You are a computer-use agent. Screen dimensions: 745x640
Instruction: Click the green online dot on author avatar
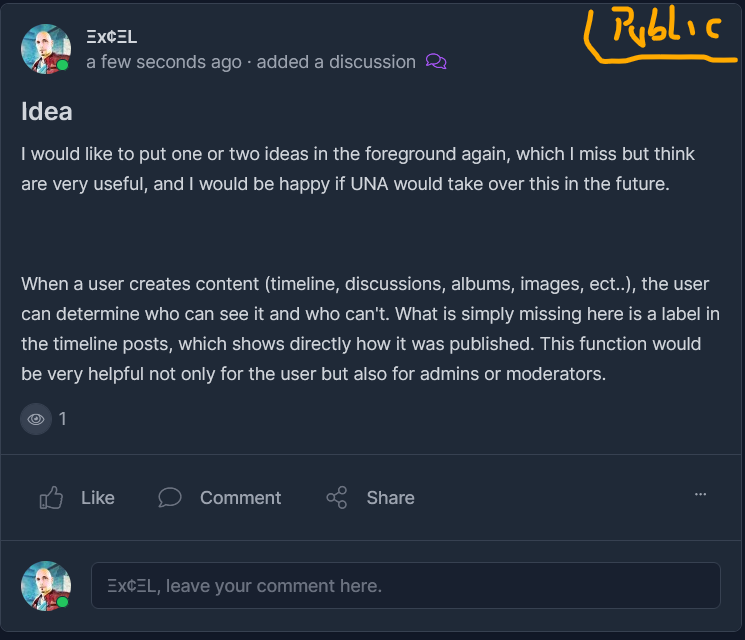tap(63, 65)
